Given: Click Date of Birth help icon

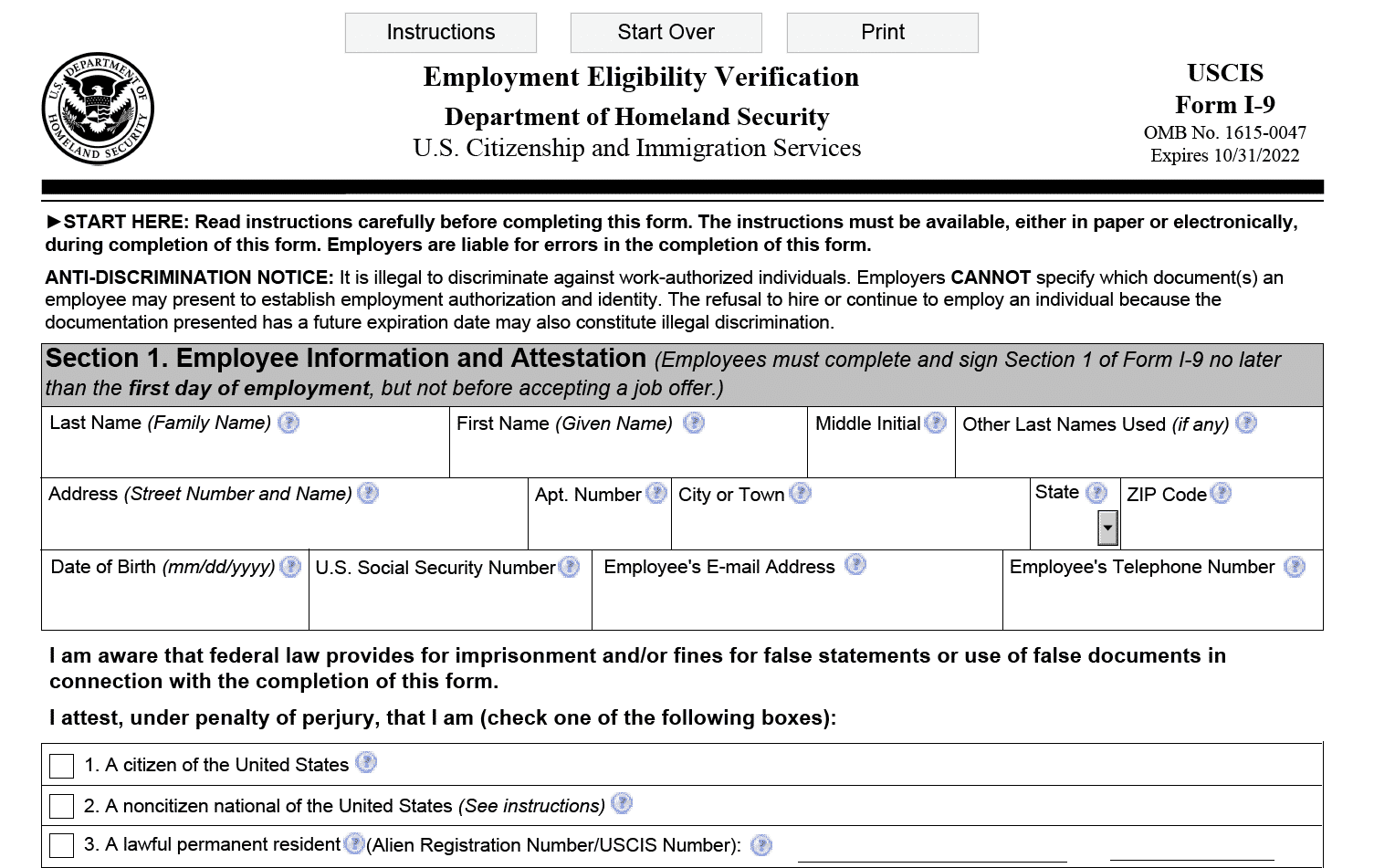Looking at the screenshot, I should [290, 567].
